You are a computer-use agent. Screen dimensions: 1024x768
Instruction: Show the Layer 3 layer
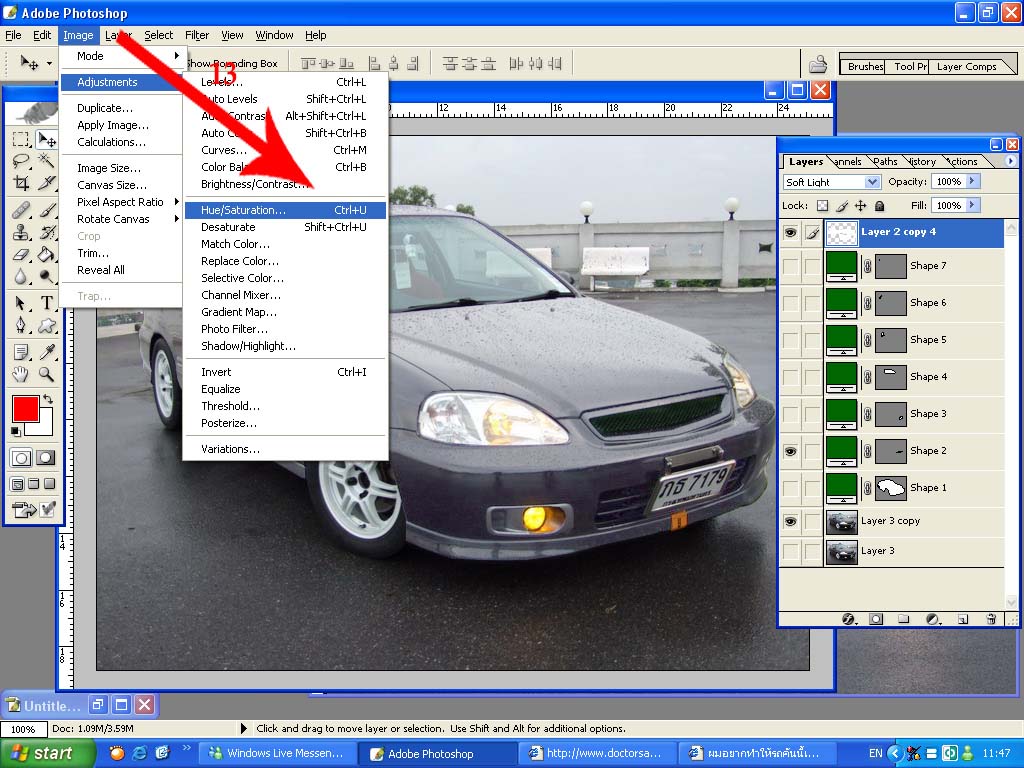click(x=790, y=551)
